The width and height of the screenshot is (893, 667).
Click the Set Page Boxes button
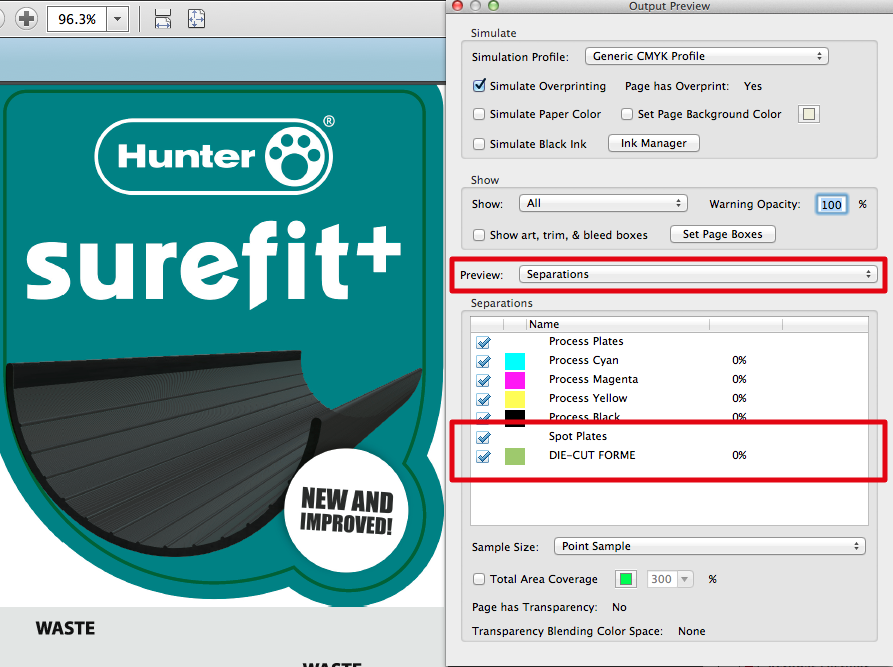[722, 234]
